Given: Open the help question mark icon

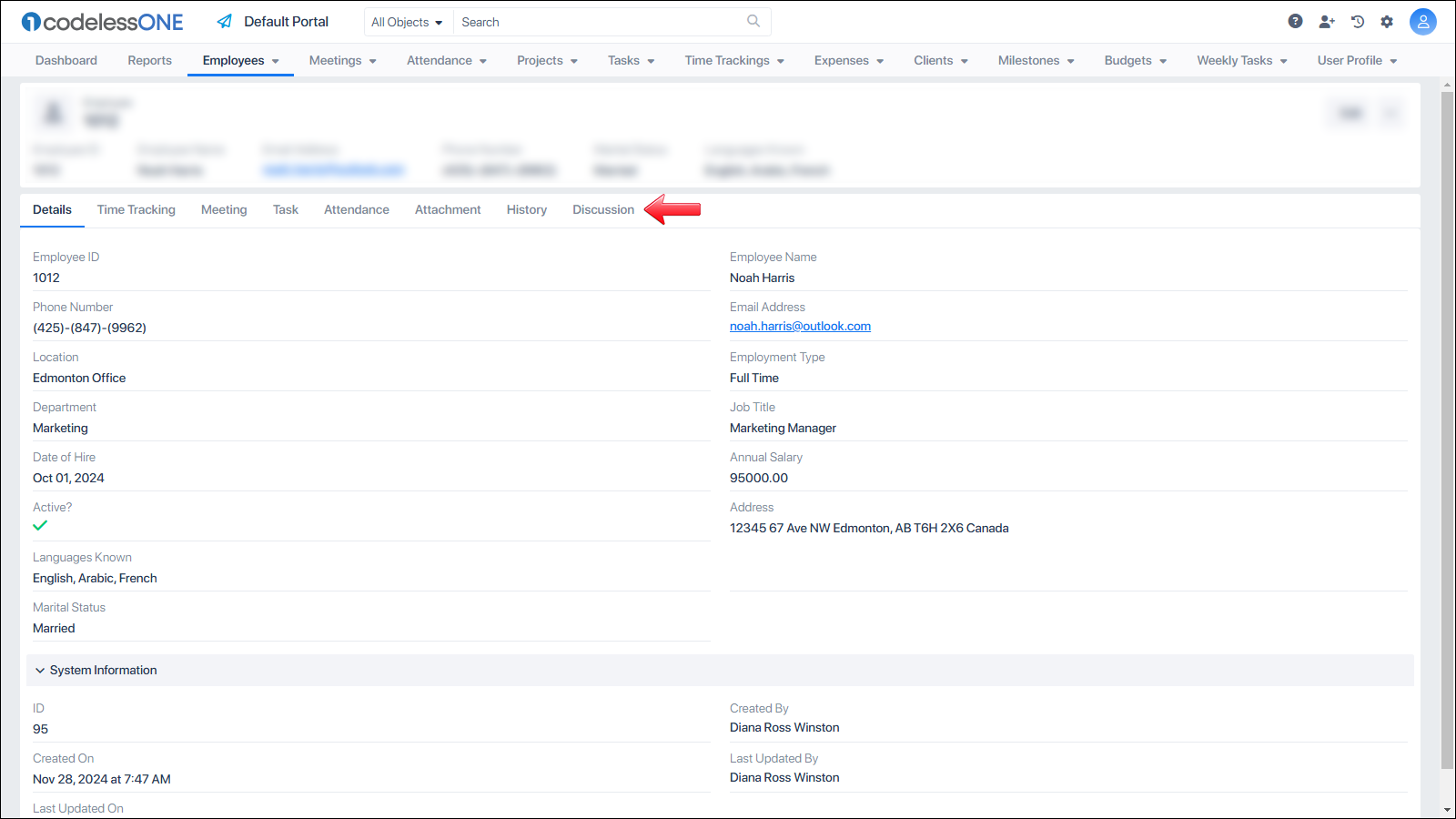Looking at the screenshot, I should coord(1295,21).
